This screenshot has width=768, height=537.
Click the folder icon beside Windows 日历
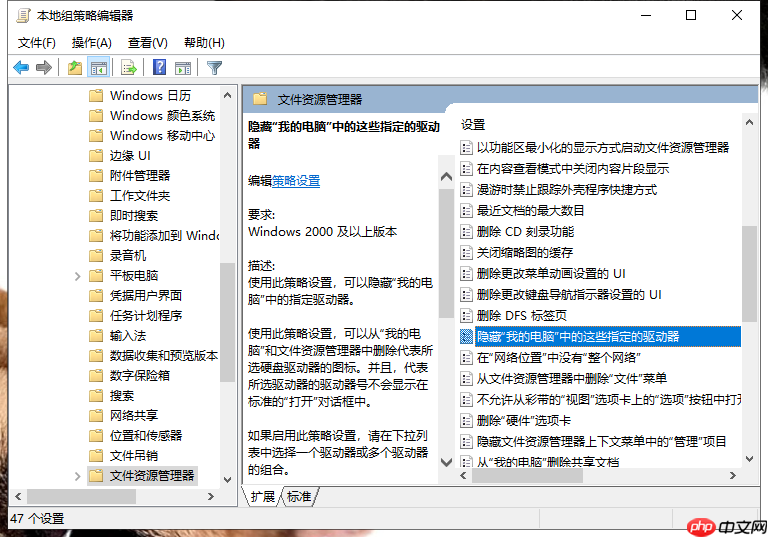coord(96,95)
